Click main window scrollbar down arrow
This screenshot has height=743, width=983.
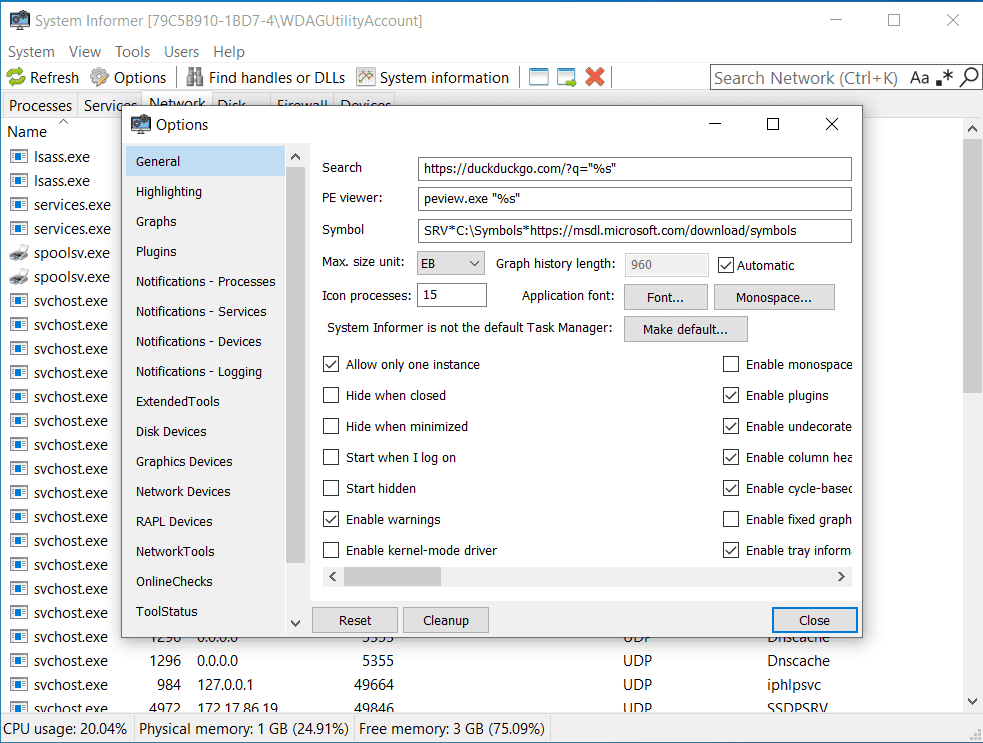[972, 702]
